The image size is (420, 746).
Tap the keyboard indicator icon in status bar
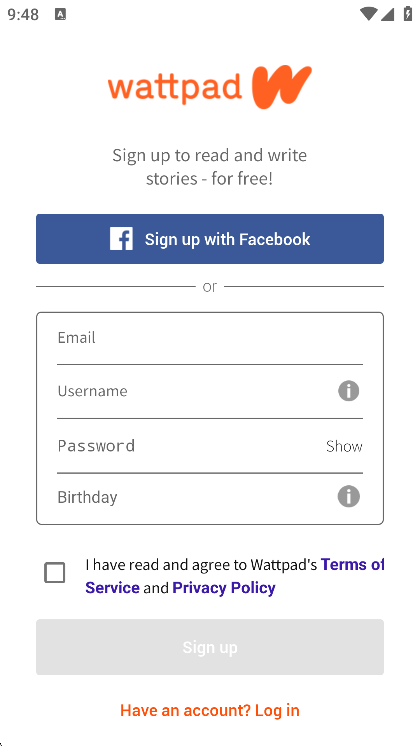point(60,14)
